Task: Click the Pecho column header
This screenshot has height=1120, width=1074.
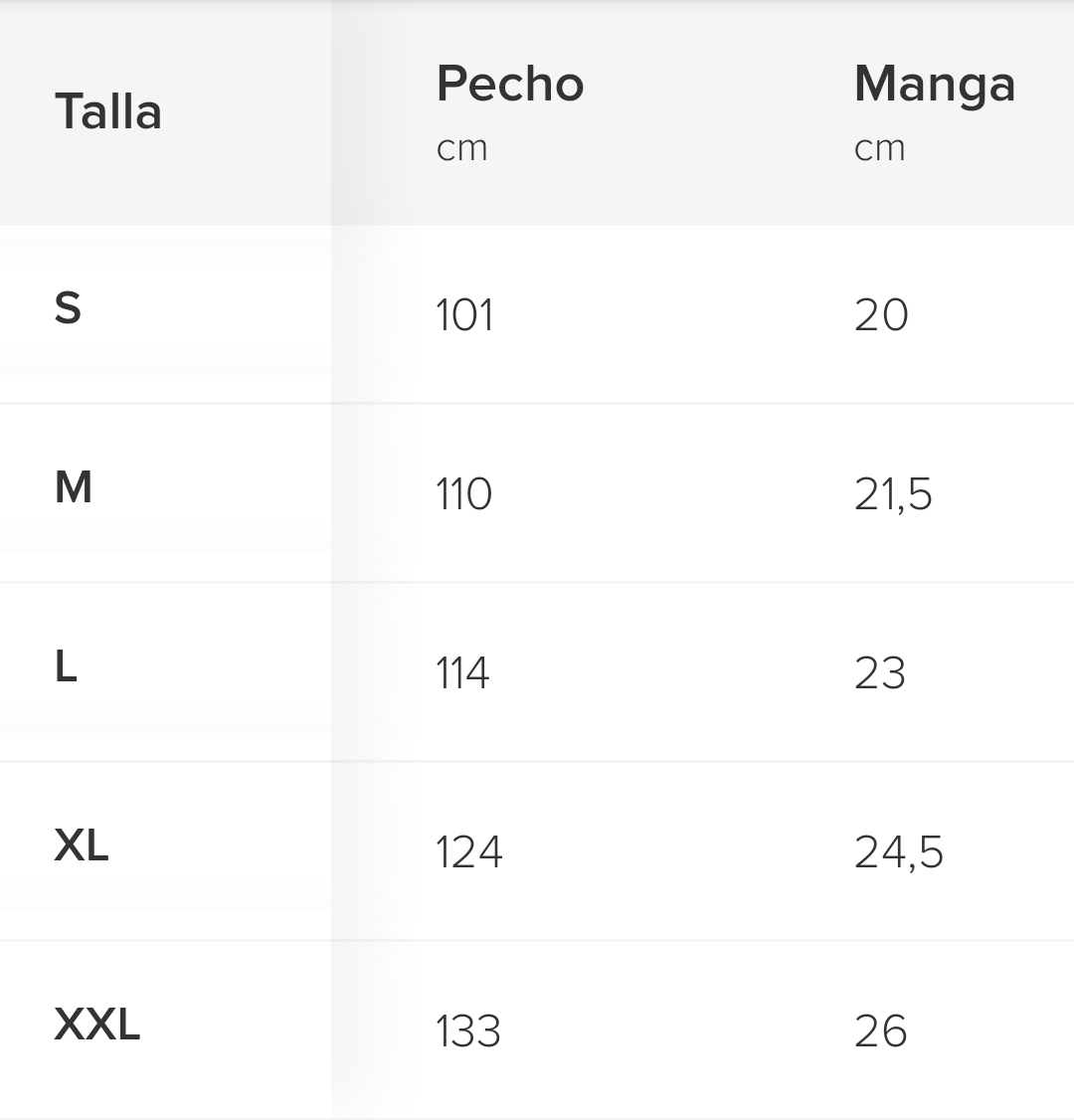Action: [510, 84]
